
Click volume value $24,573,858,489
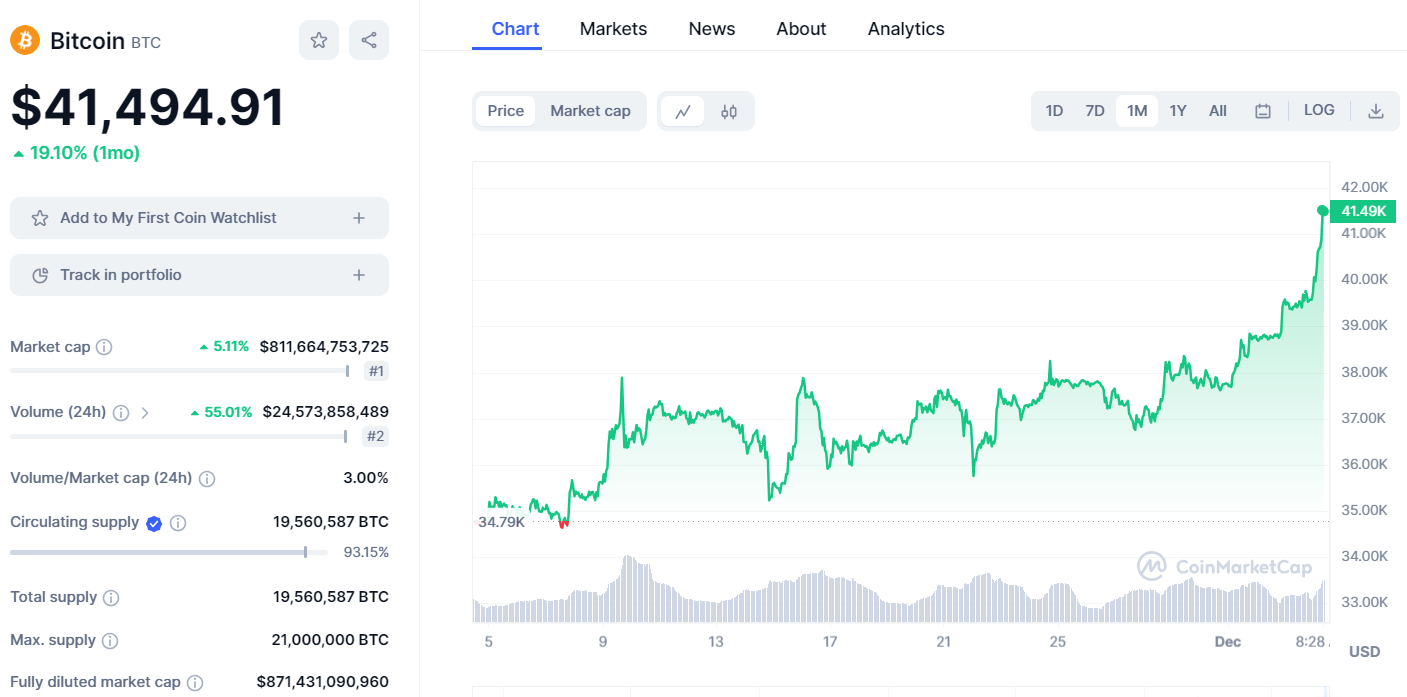(326, 412)
